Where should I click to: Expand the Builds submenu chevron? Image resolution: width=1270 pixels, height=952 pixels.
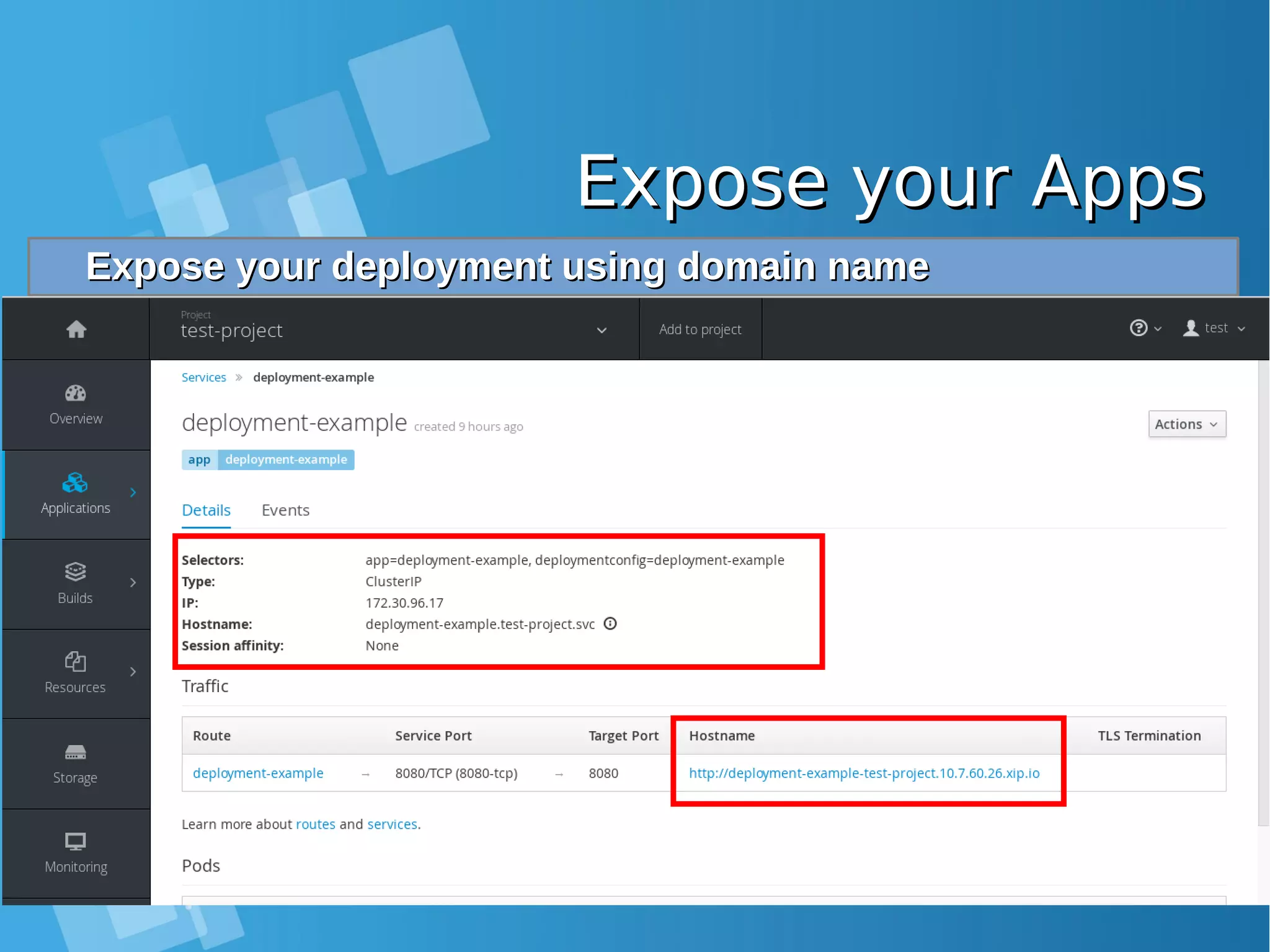133,582
